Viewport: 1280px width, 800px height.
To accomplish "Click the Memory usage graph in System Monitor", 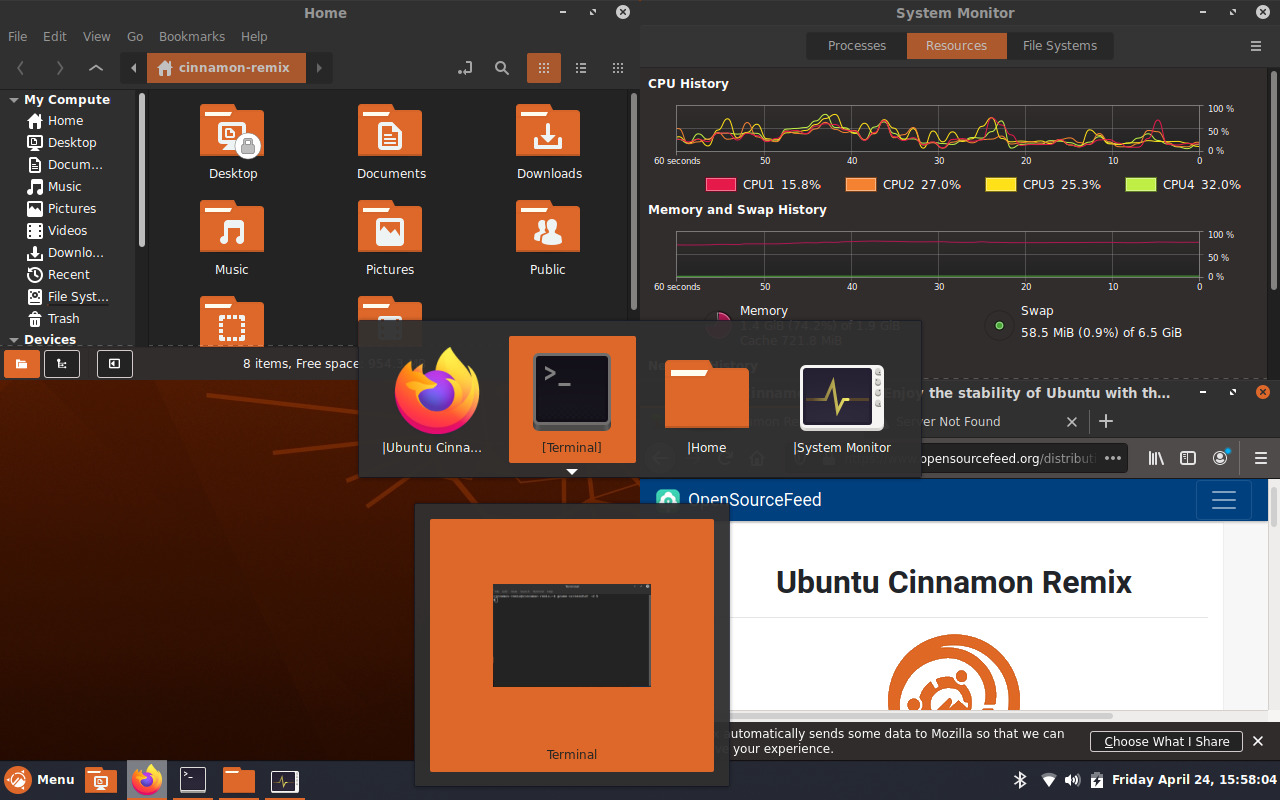I will [937, 255].
